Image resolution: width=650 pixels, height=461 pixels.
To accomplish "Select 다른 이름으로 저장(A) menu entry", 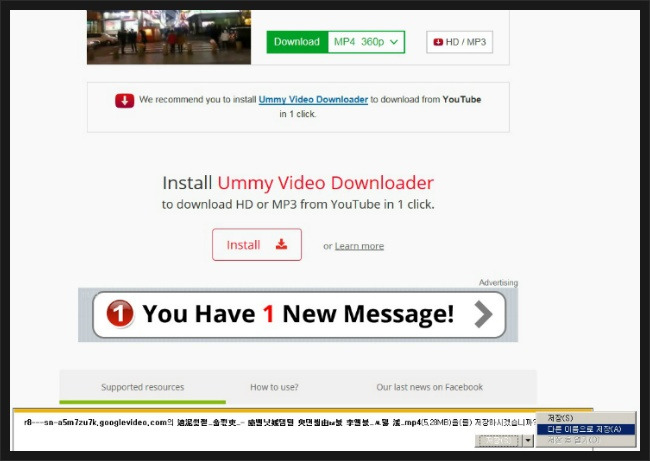I will (585, 429).
